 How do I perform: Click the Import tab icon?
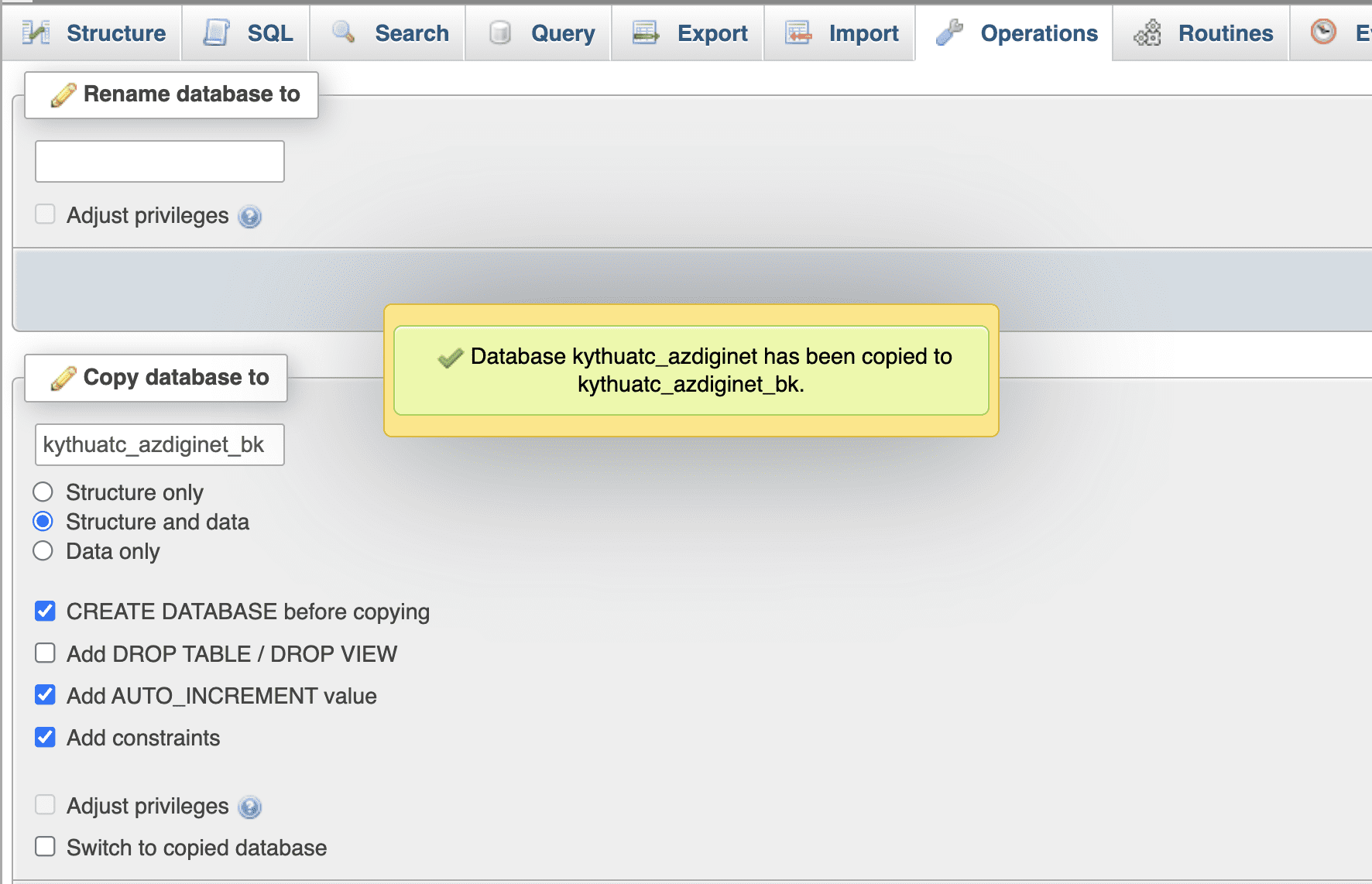click(x=796, y=33)
